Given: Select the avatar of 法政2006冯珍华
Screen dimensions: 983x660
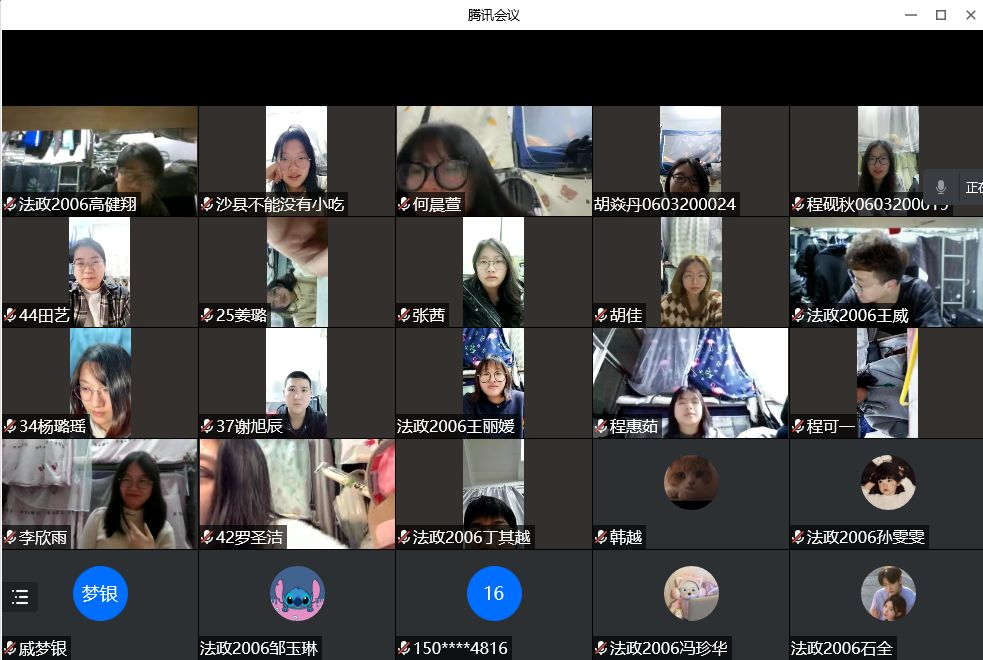Looking at the screenshot, I should pyautogui.click(x=691, y=594).
